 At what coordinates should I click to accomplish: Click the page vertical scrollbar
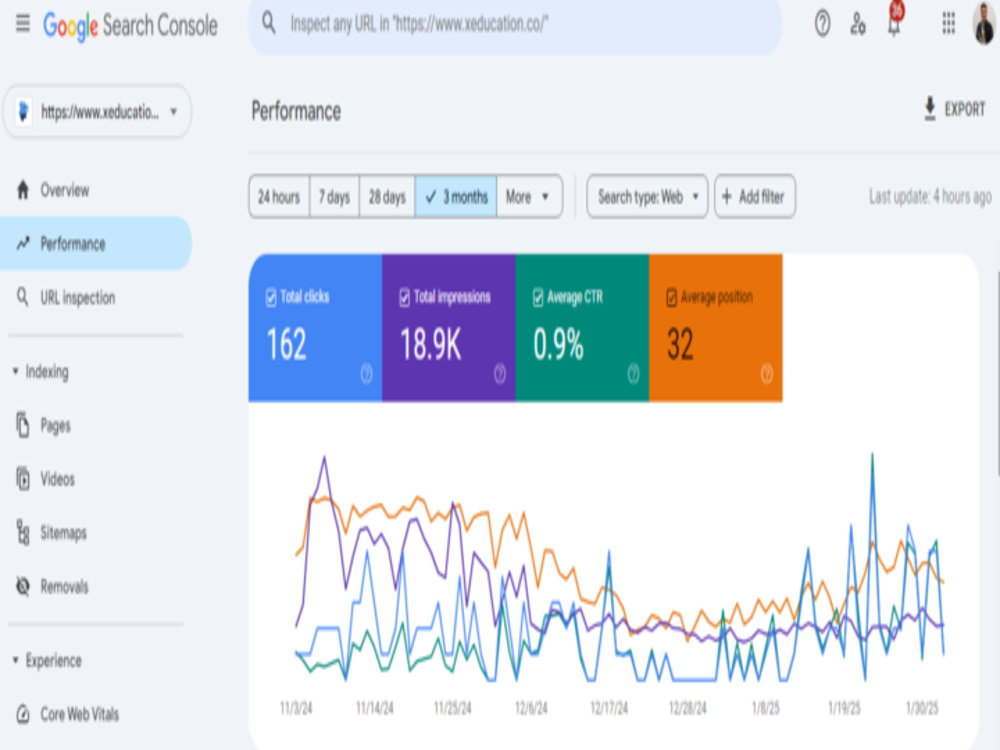pyautogui.click(x=997, y=373)
